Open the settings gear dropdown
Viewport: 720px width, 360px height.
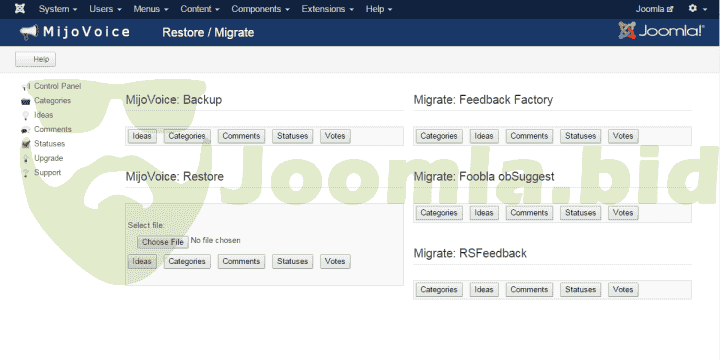click(x=698, y=9)
